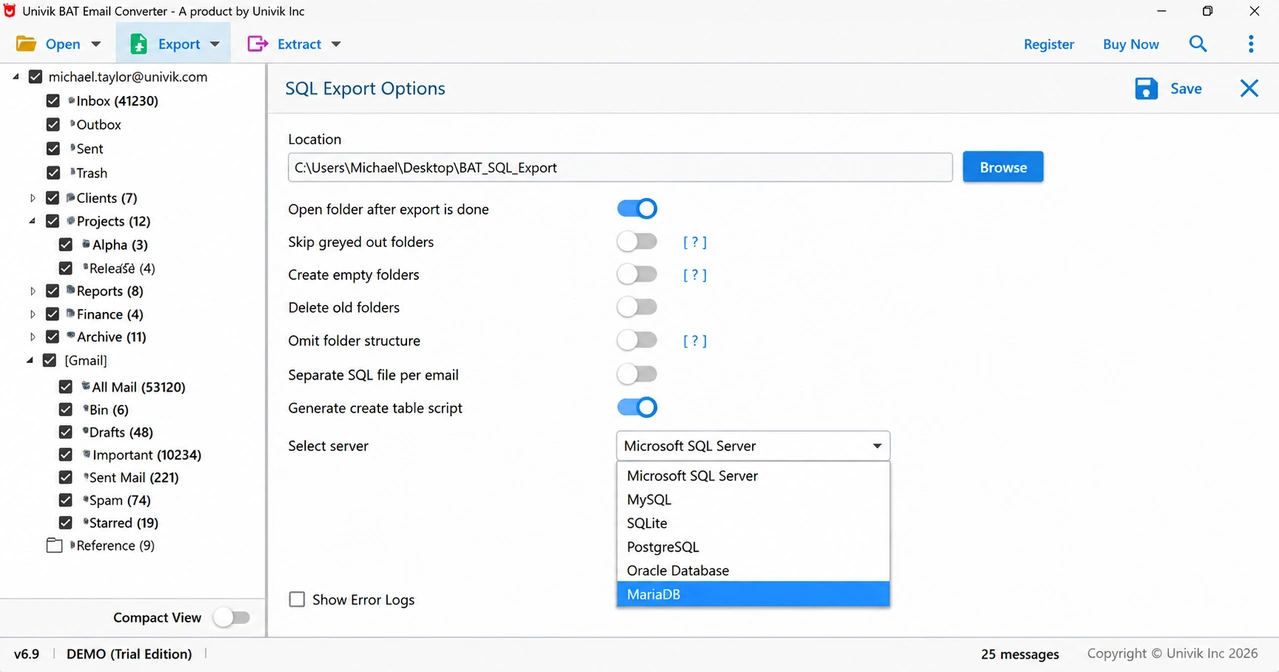Toggle Open folder after export is done

pyautogui.click(x=637, y=209)
